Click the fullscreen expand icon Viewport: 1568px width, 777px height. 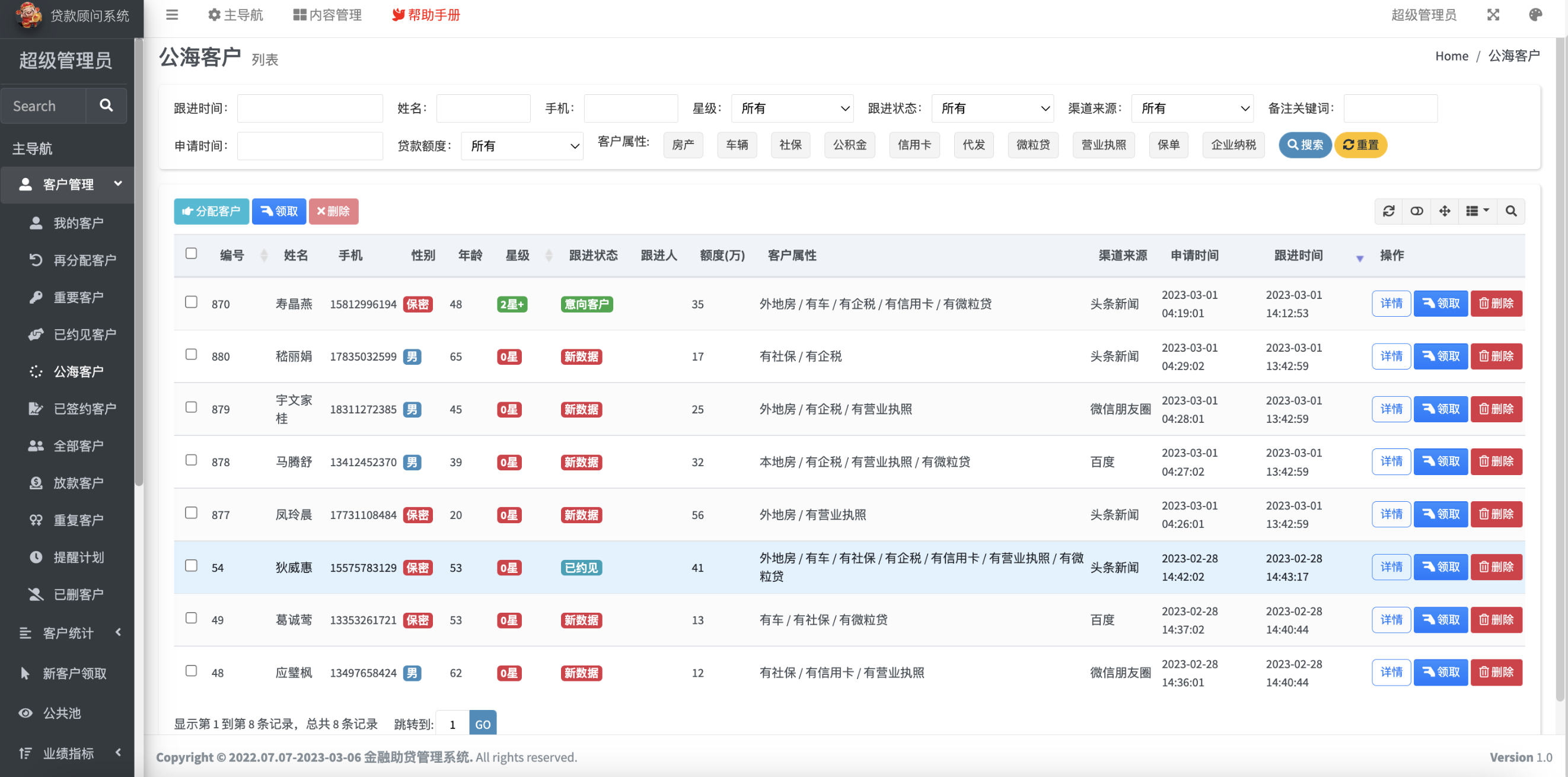point(1493,15)
